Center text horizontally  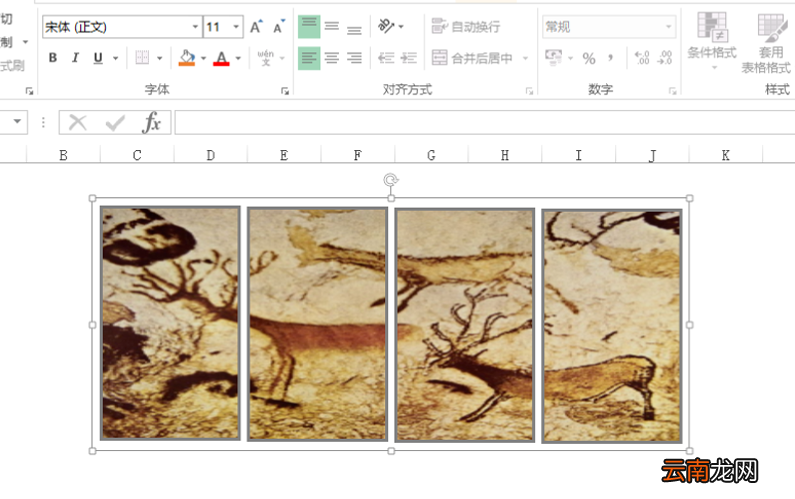point(332,58)
